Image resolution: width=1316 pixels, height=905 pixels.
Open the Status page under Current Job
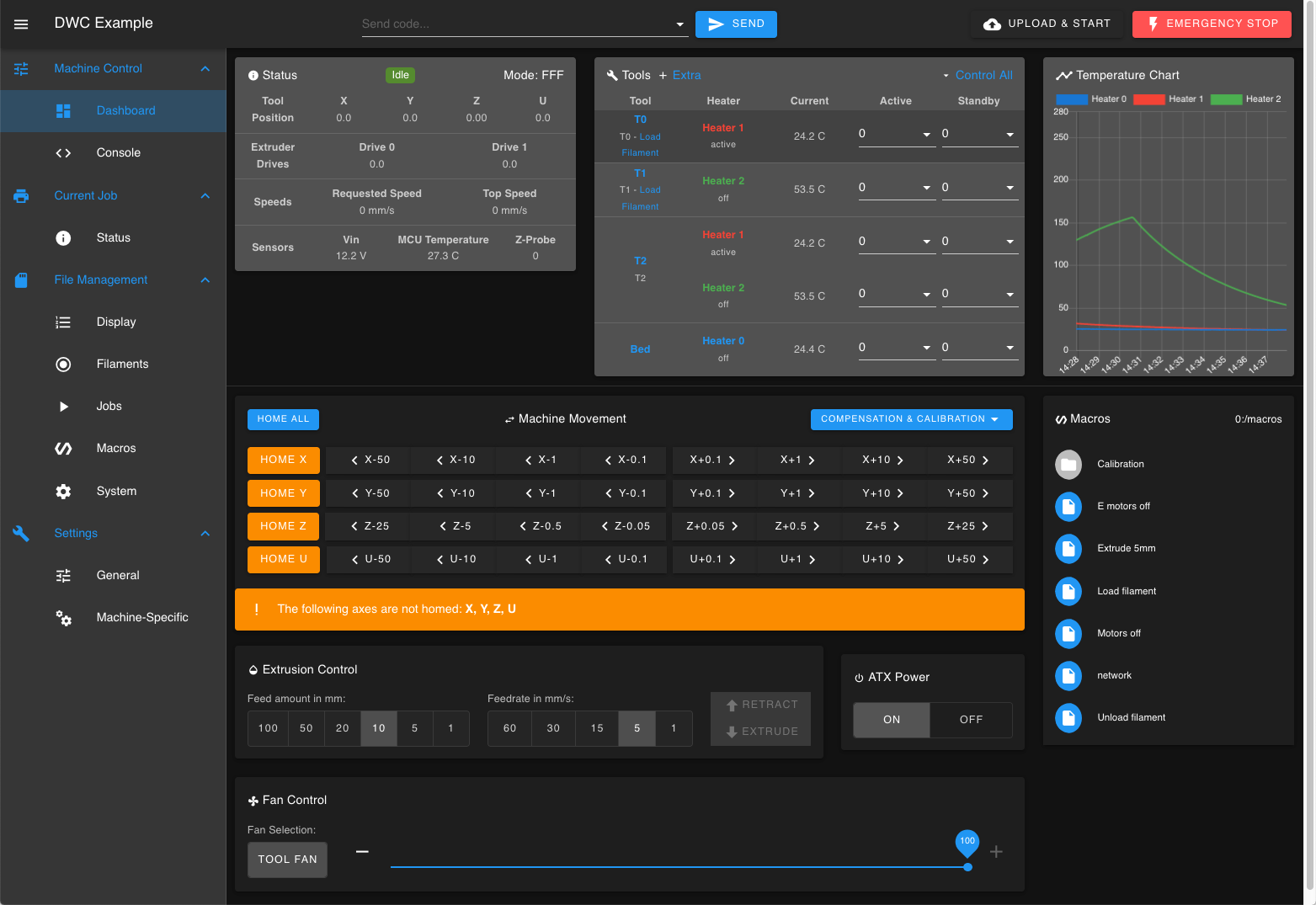click(113, 237)
